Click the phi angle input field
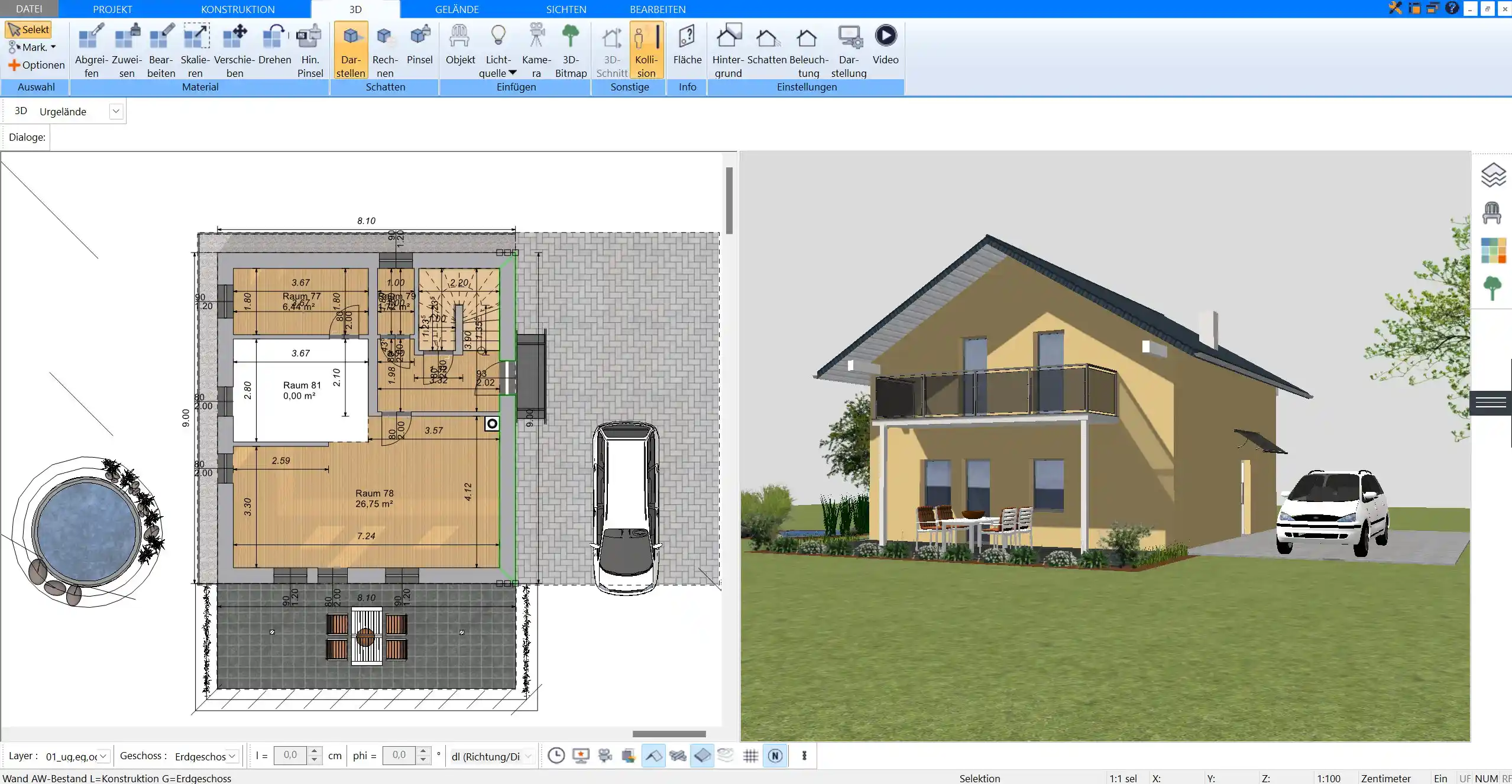 pos(399,755)
